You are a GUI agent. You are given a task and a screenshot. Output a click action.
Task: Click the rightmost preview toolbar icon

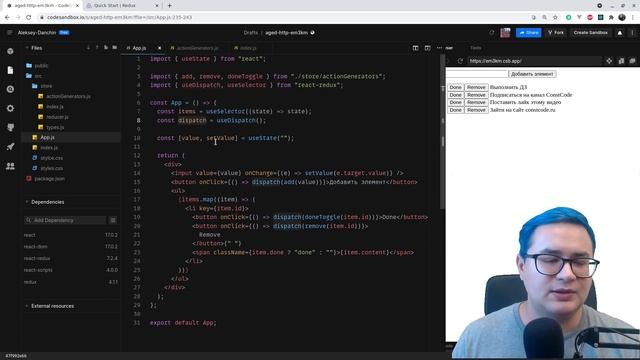tap(632, 61)
